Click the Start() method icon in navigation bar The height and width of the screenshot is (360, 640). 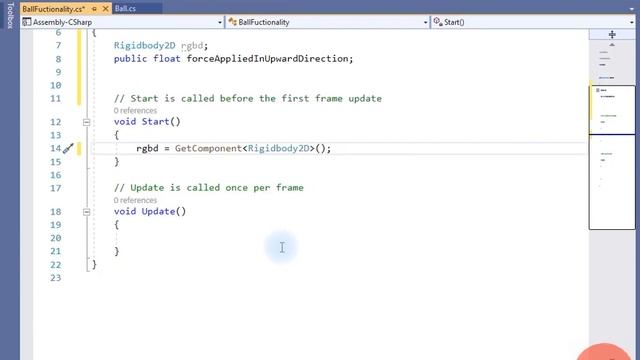pyautogui.click(x=438, y=22)
